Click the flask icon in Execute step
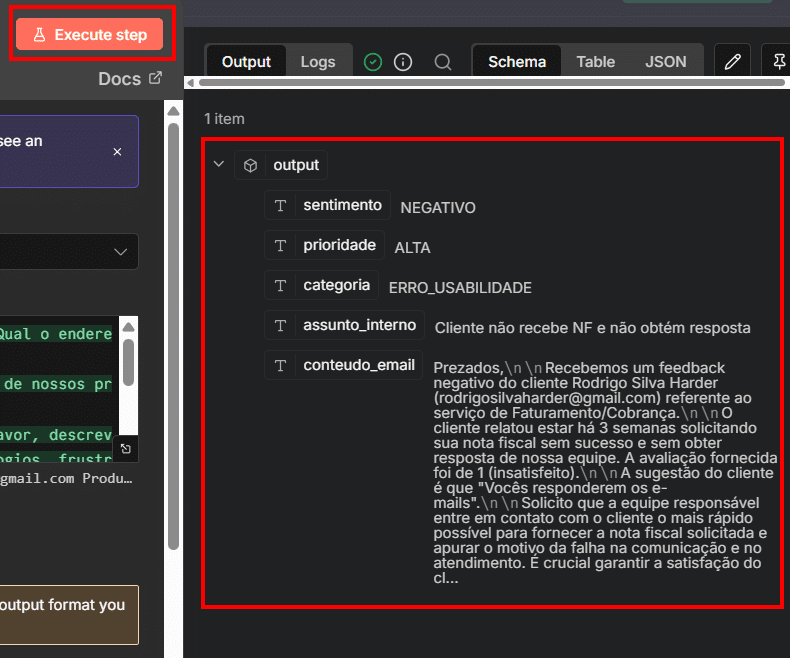This screenshot has width=790, height=658. coord(39,35)
